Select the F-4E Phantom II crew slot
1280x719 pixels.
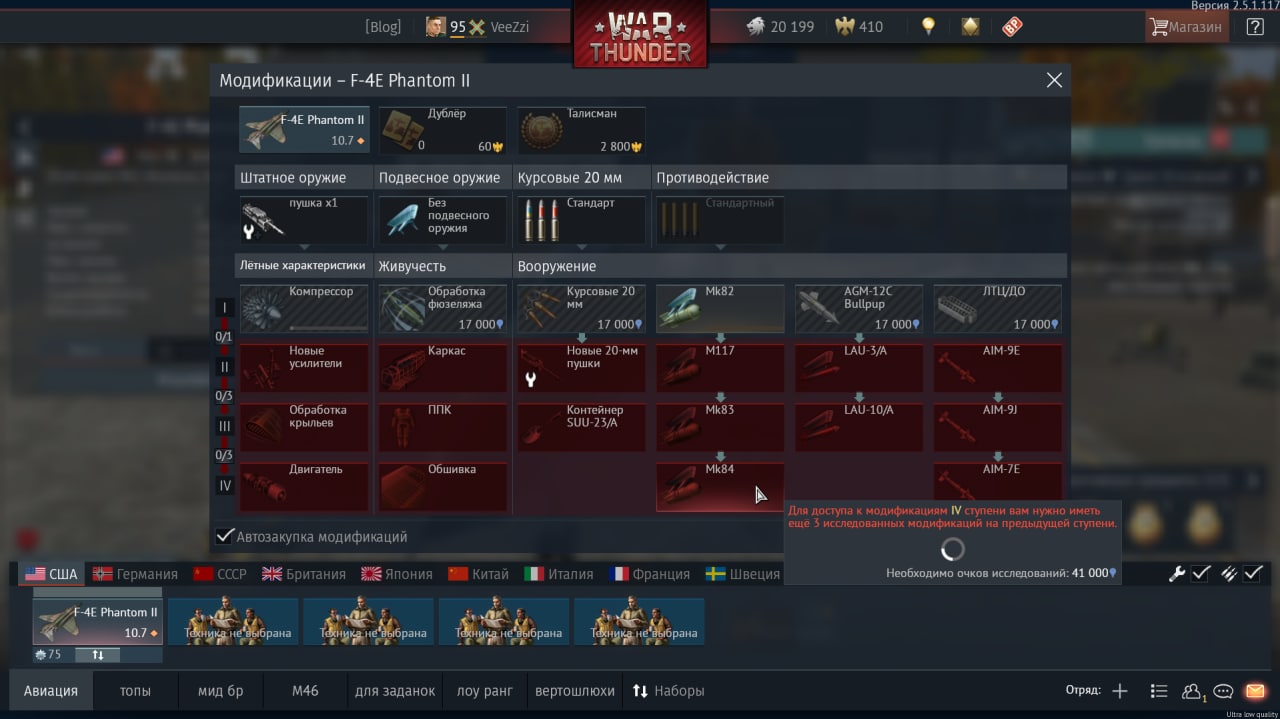(x=98, y=621)
